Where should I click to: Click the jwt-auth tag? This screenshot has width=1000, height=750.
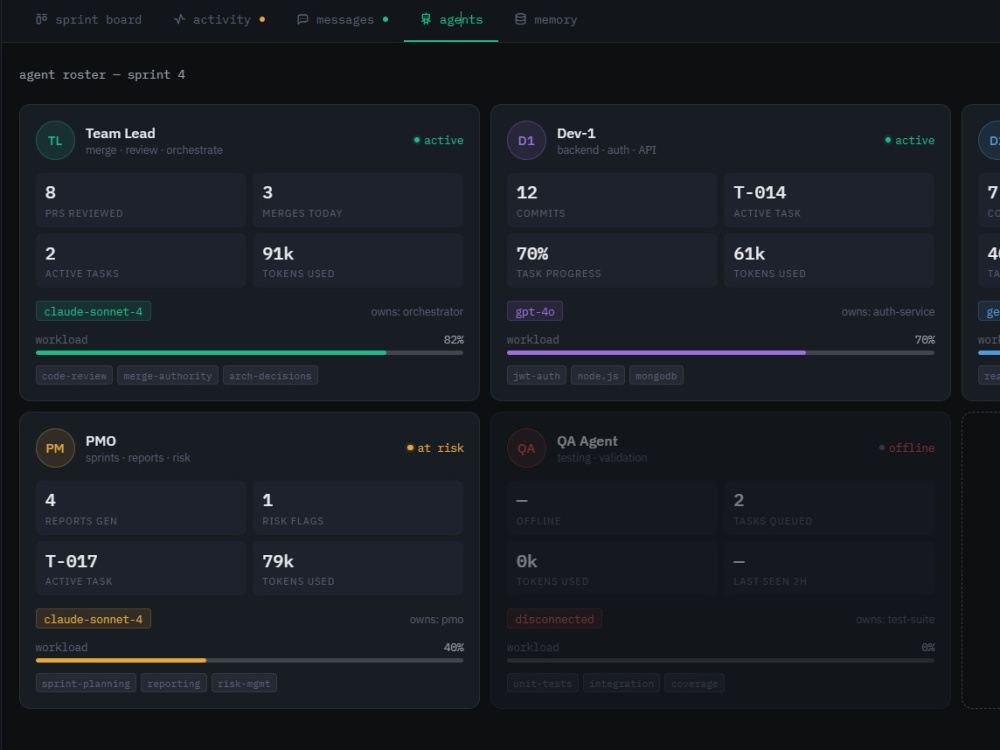536,376
